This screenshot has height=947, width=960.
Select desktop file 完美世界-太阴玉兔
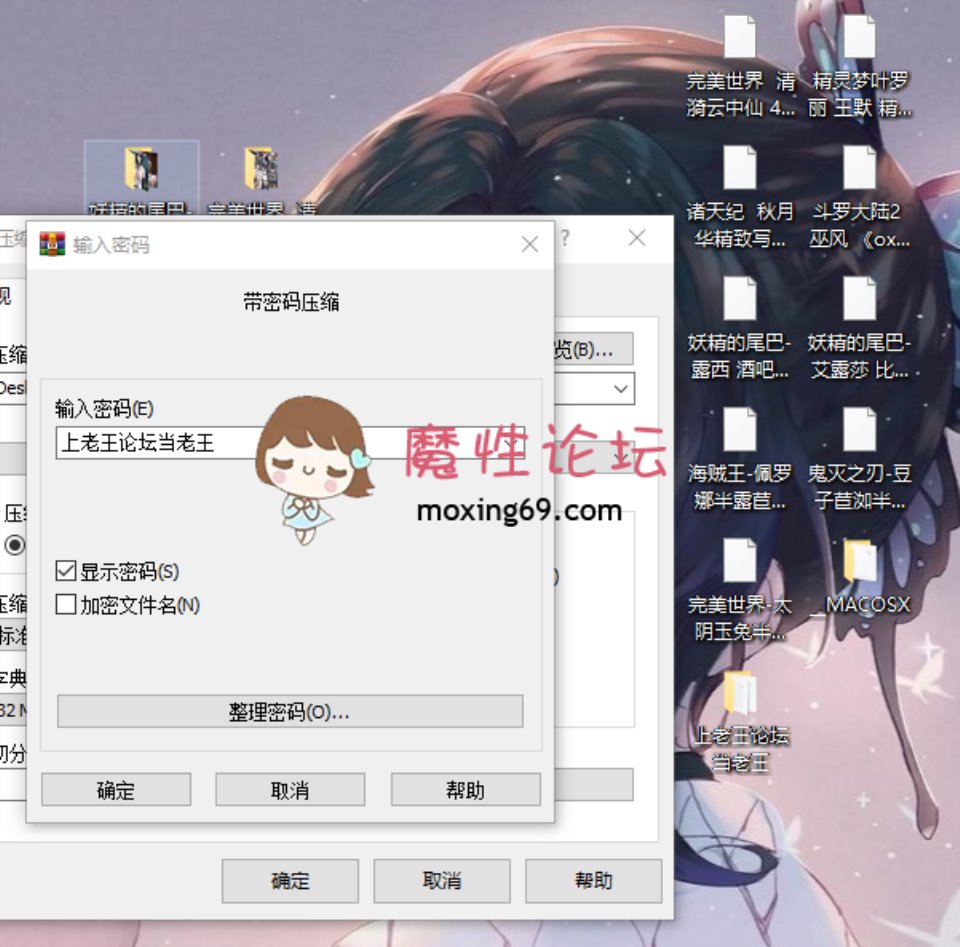740,591
